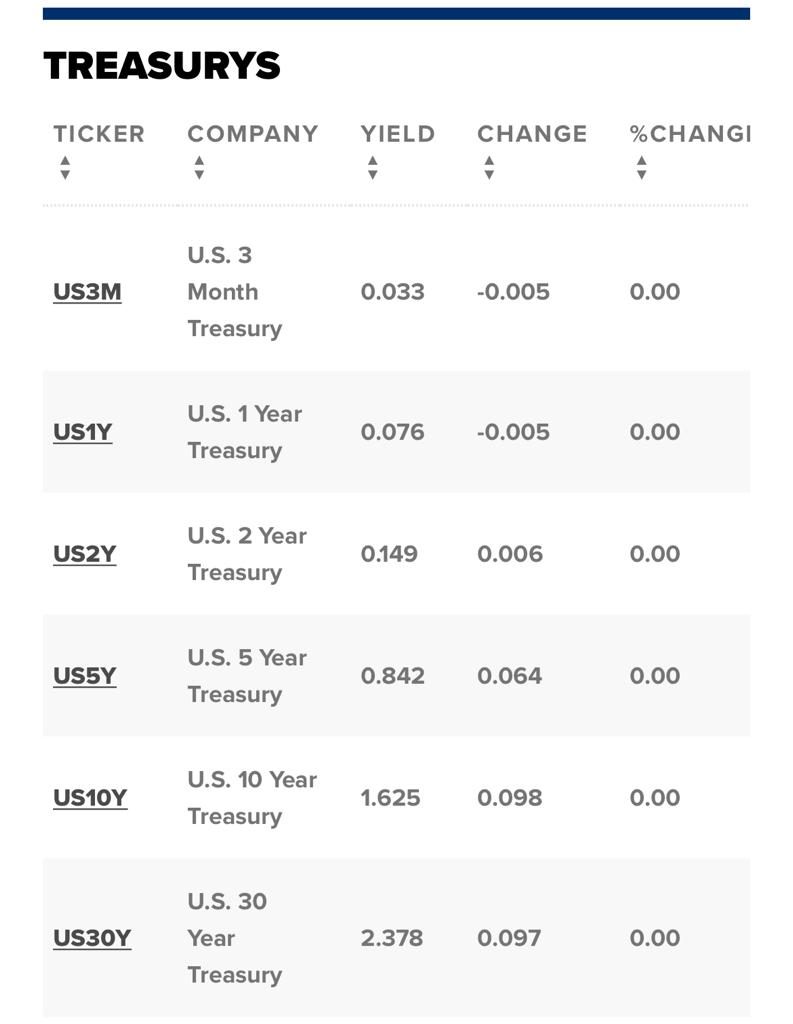This screenshot has width=793, height=1024.
Task: Open the US2Y ticker link
Action: [x=85, y=554]
